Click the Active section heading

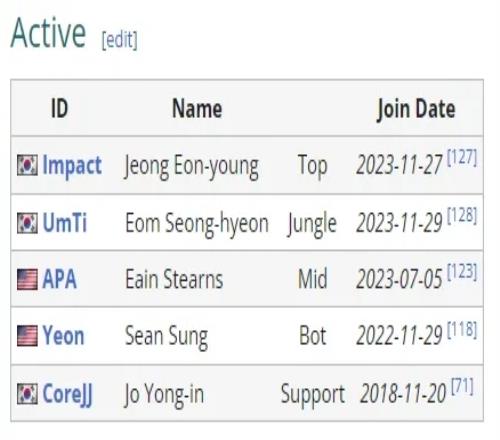pyautogui.click(x=48, y=33)
